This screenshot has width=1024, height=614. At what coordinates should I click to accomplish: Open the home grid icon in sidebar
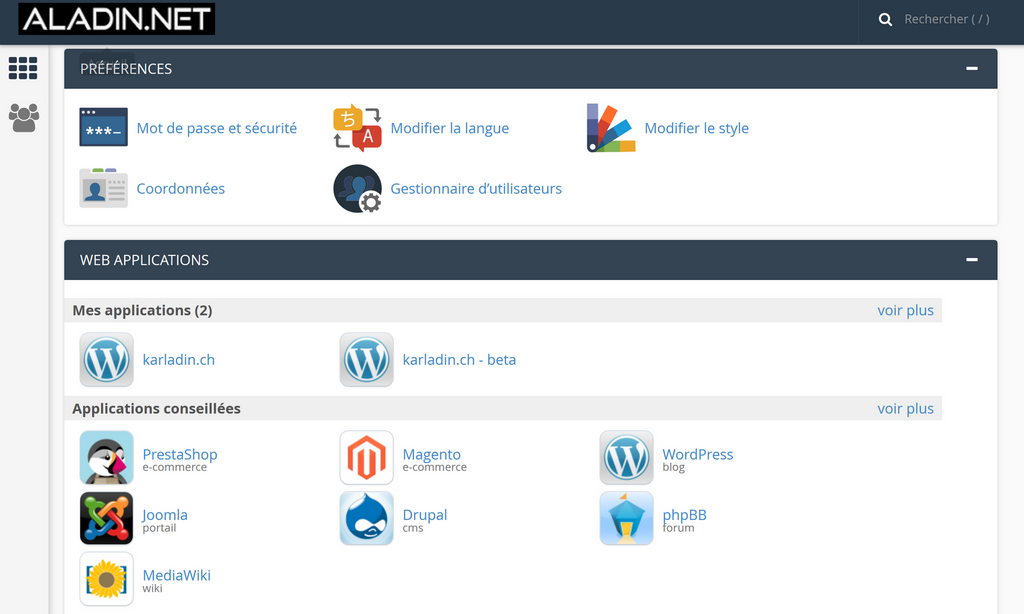click(x=23, y=68)
